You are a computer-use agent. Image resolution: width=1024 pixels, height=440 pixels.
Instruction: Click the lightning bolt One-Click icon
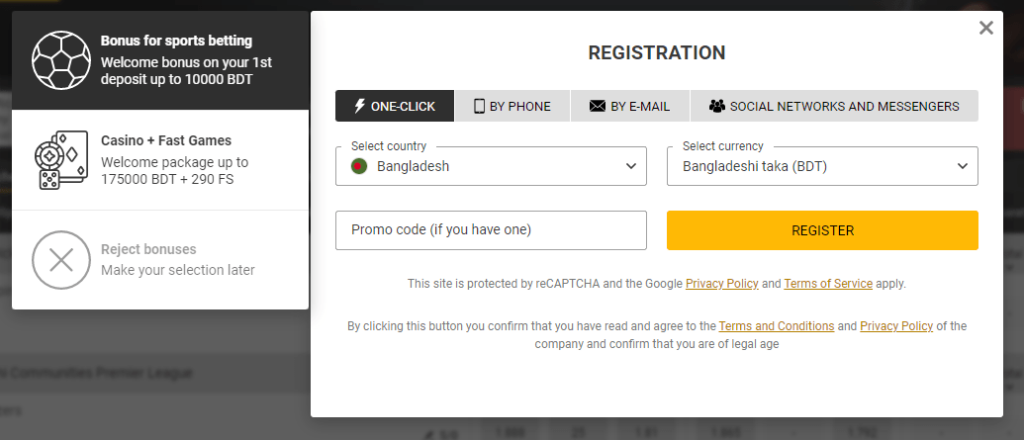pyautogui.click(x=359, y=106)
